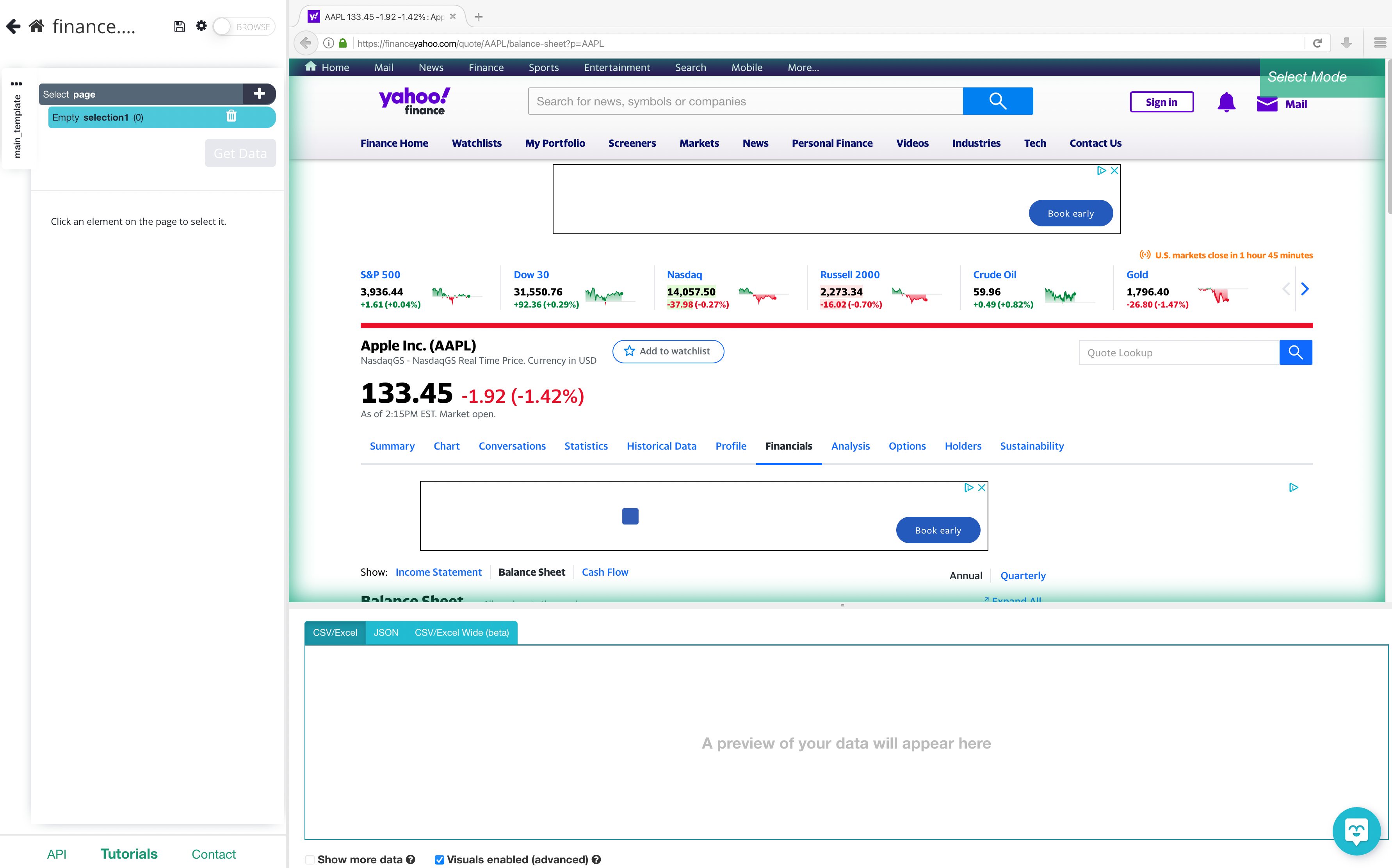Open Sports in Yahoo top bar
The width and height of the screenshot is (1392, 868).
click(x=544, y=67)
